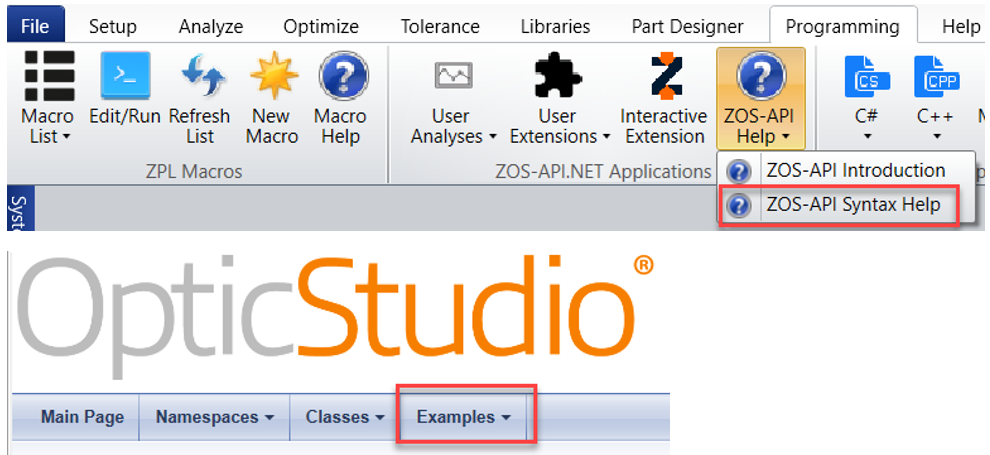990x455 pixels.
Task: Click ZOS-API Syntax Help question icon
Action: coord(739,206)
